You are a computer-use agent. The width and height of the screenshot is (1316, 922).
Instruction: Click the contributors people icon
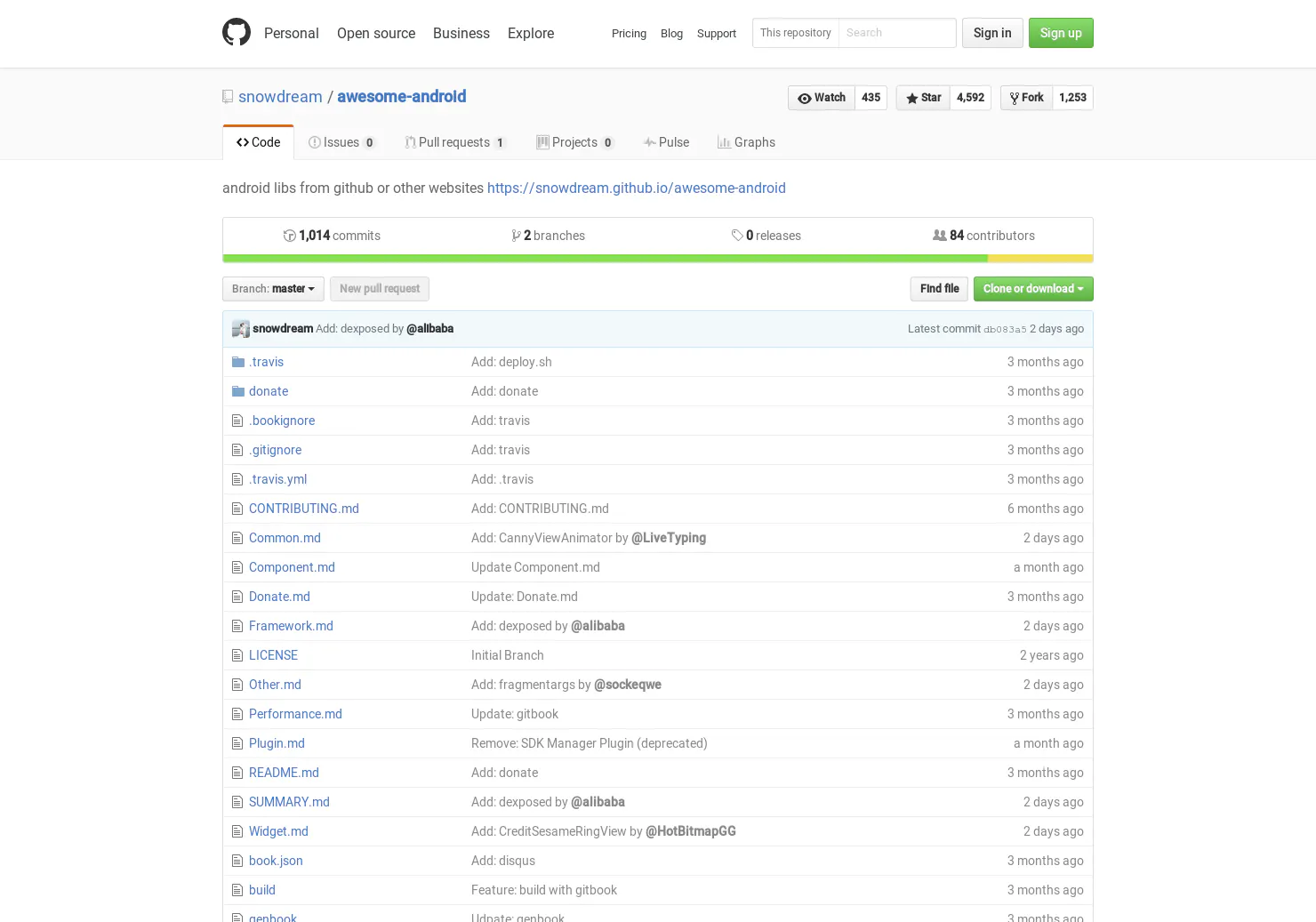pyautogui.click(x=939, y=236)
